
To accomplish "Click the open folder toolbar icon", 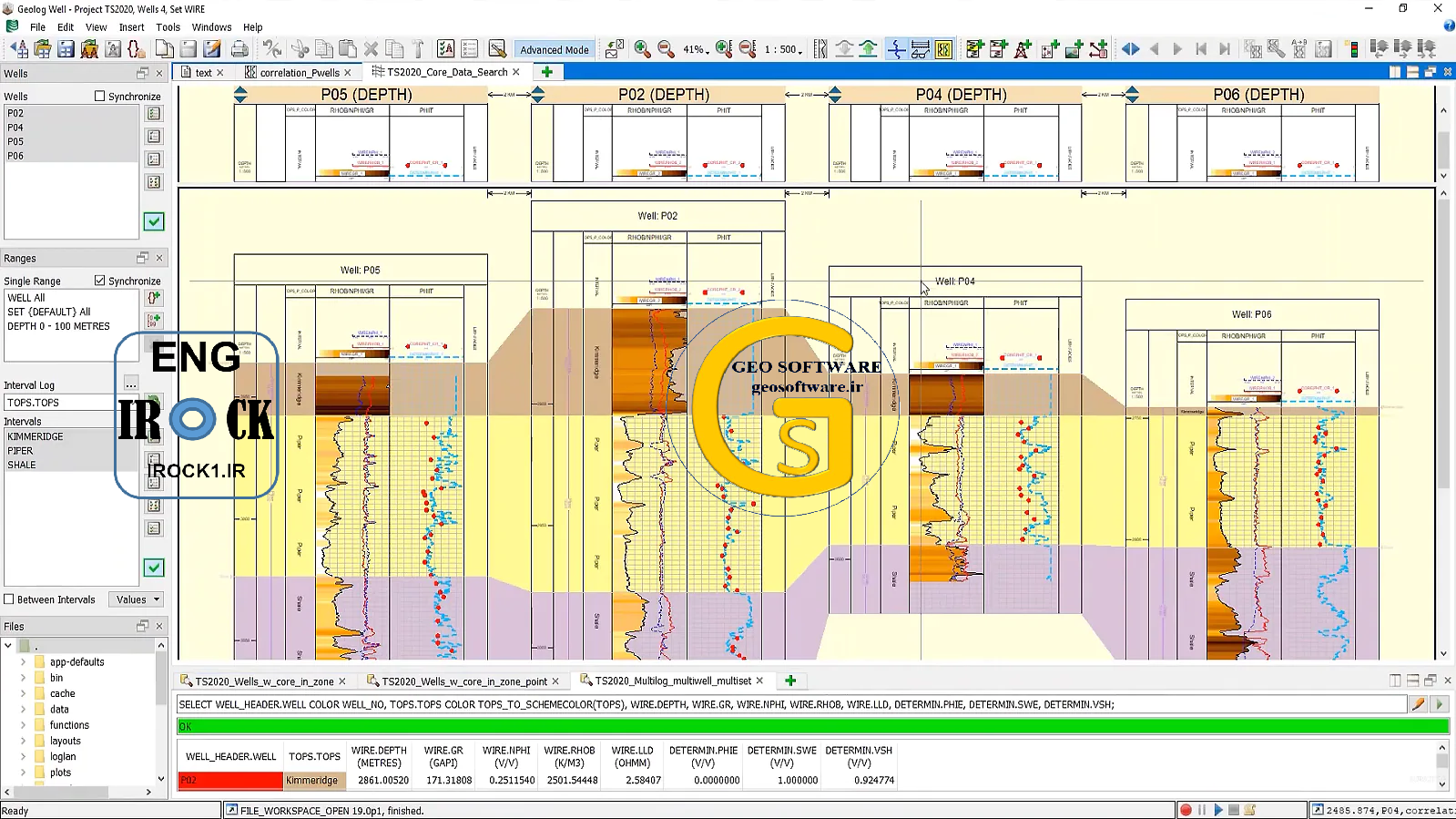I will pos(42,49).
